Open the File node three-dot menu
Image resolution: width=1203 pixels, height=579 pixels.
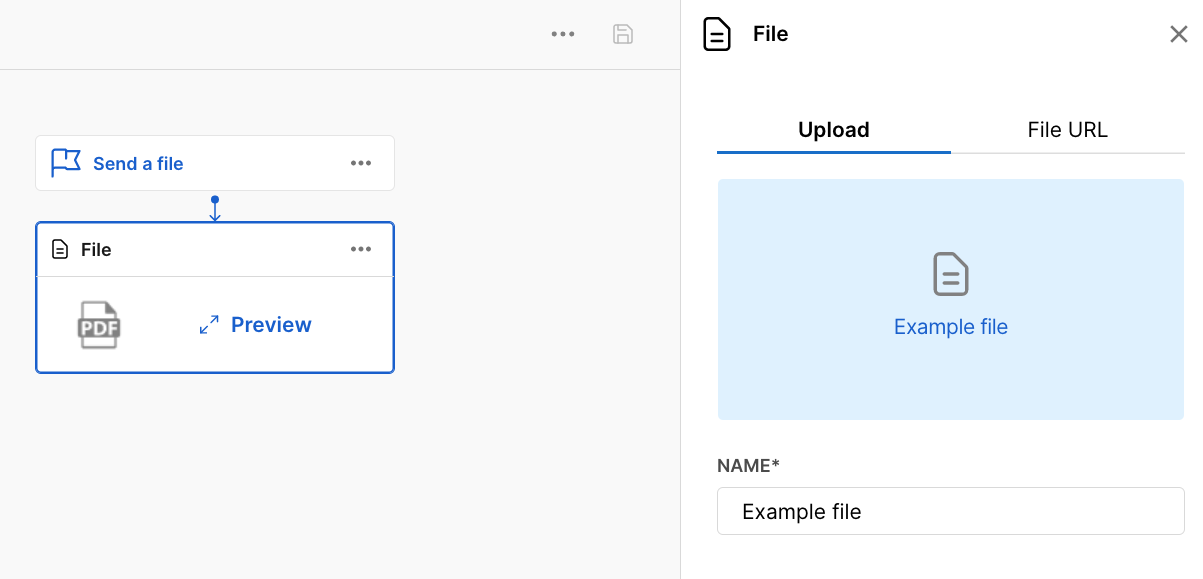click(x=361, y=250)
